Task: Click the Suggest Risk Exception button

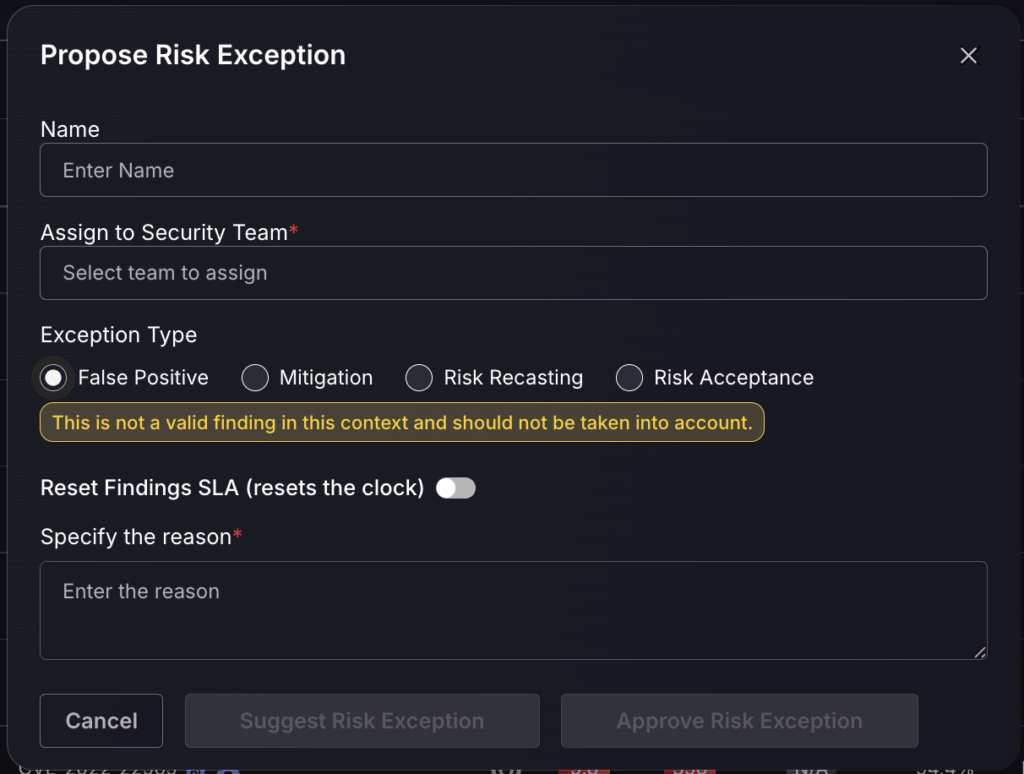Action: [x=362, y=721]
